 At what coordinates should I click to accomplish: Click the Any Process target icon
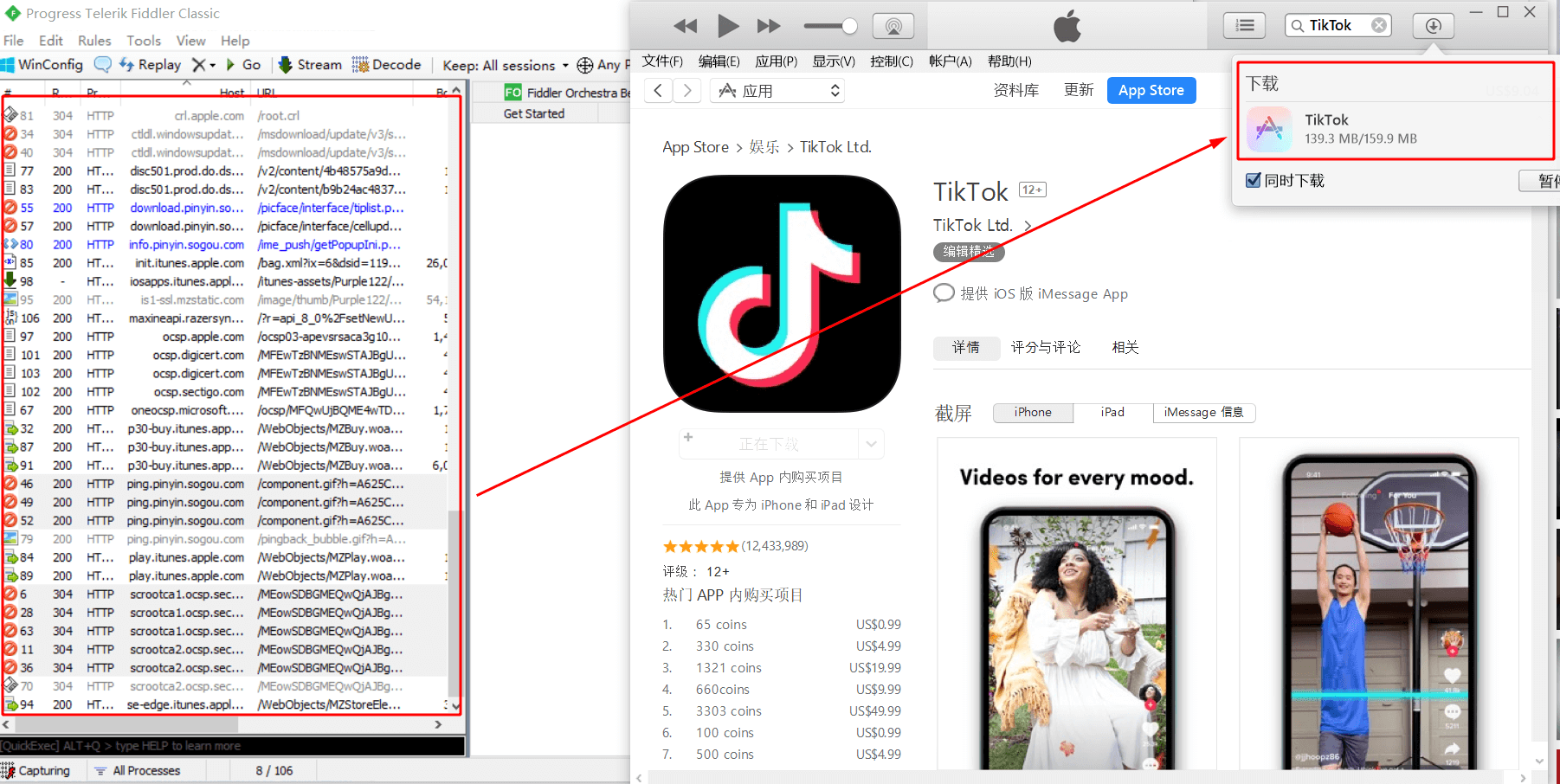[584, 65]
